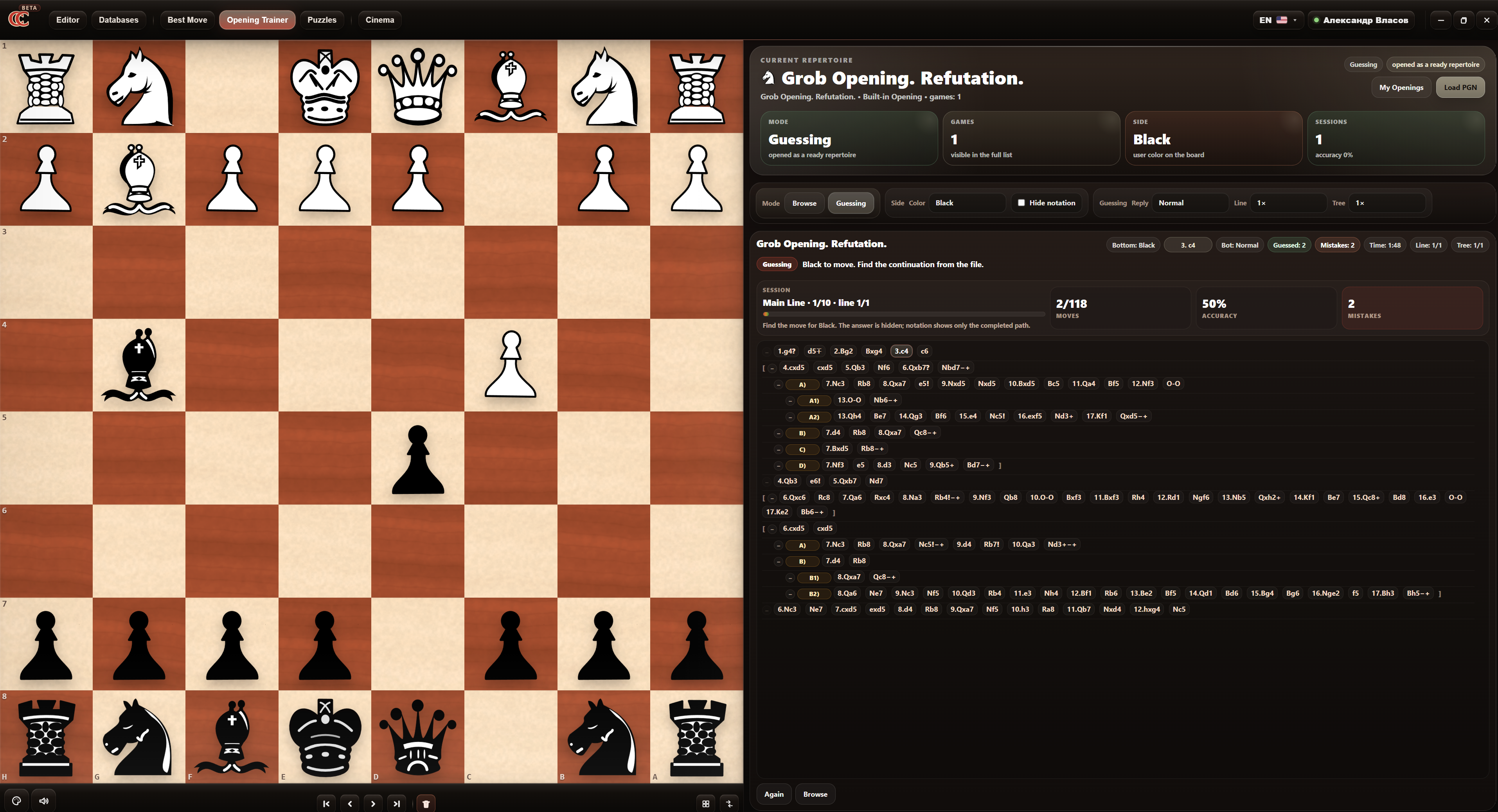Step forward one move
The height and width of the screenshot is (812, 1498).
[373, 804]
